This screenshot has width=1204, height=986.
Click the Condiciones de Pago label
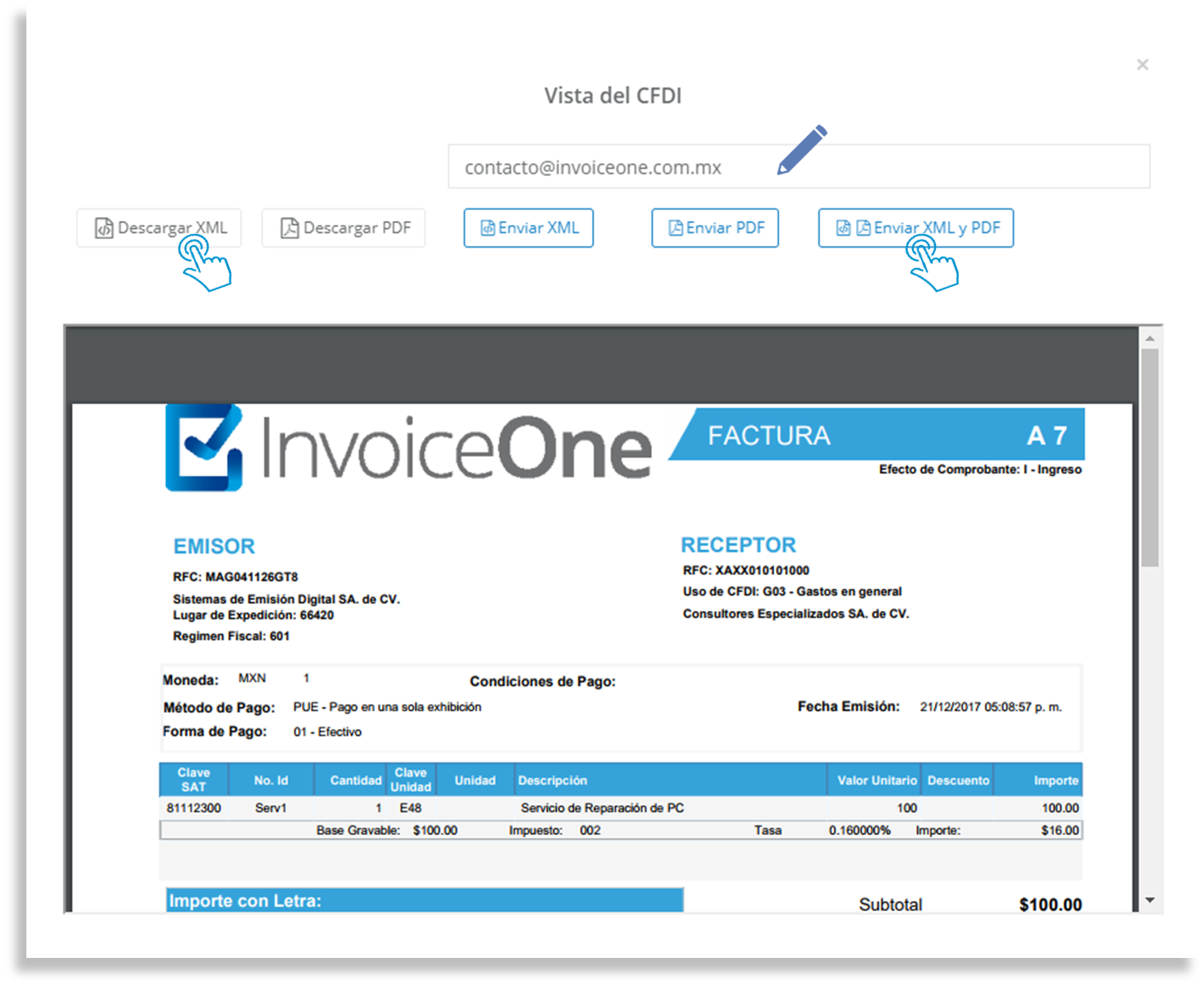pyautogui.click(x=543, y=681)
